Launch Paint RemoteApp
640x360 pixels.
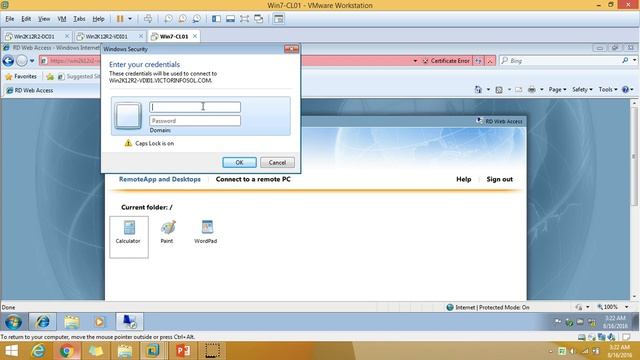click(x=167, y=232)
